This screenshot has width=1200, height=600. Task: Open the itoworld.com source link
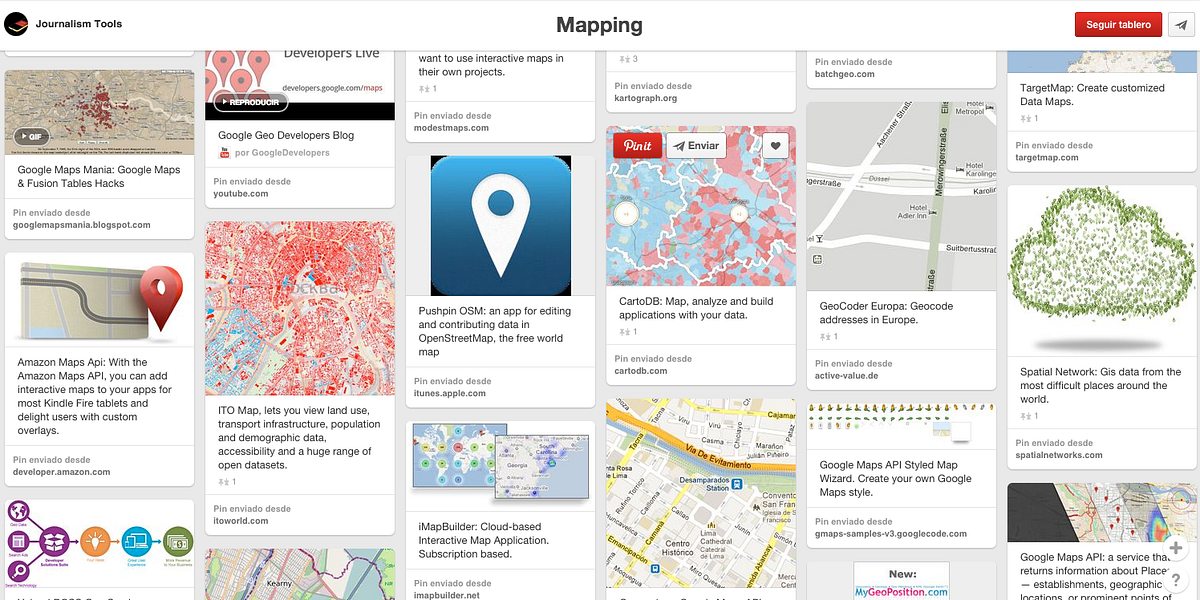[241, 521]
